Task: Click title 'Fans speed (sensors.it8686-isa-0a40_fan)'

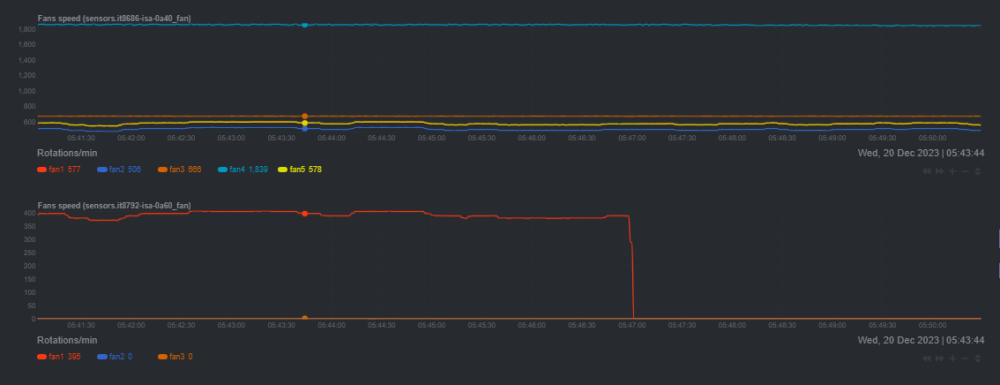Action: pyautogui.click(x=114, y=18)
